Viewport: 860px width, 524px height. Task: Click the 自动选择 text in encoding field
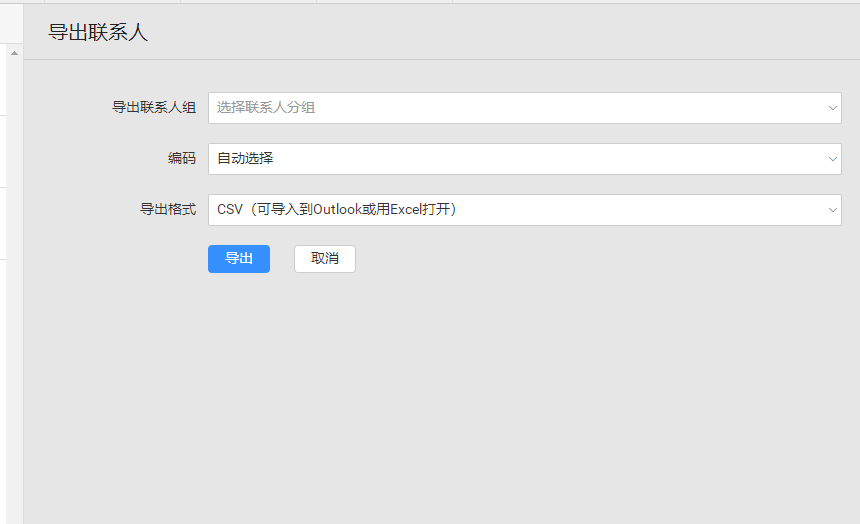245,159
